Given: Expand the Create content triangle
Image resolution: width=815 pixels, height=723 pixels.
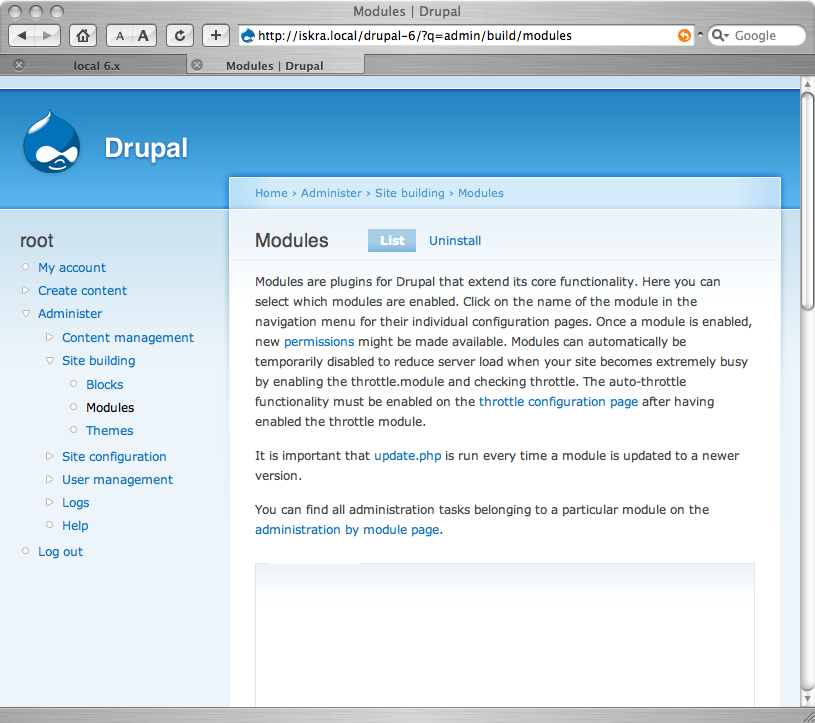Looking at the screenshot, I should click(x=25, y=290).
